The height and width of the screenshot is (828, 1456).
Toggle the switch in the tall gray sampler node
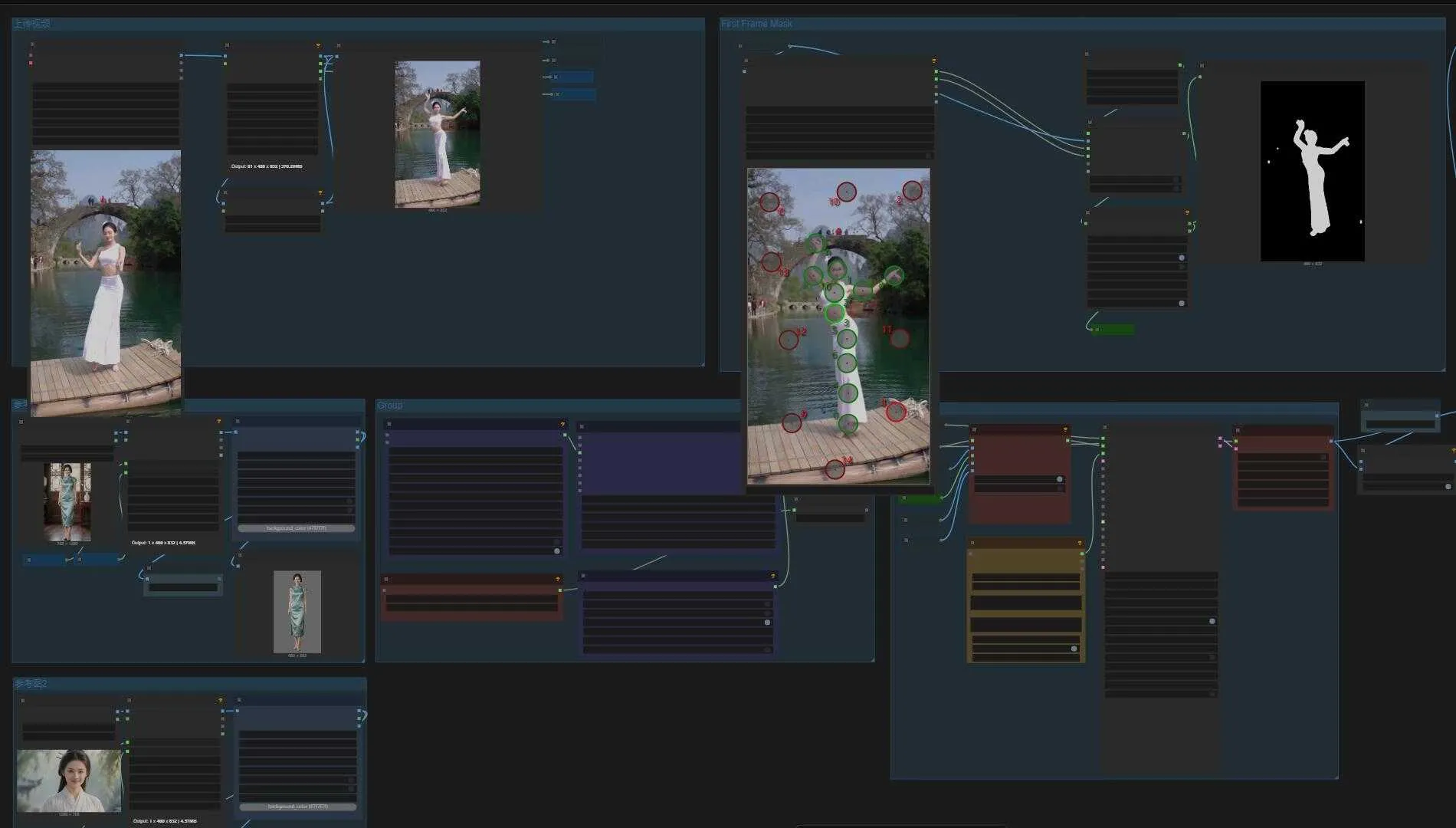tap(1212, 621)
